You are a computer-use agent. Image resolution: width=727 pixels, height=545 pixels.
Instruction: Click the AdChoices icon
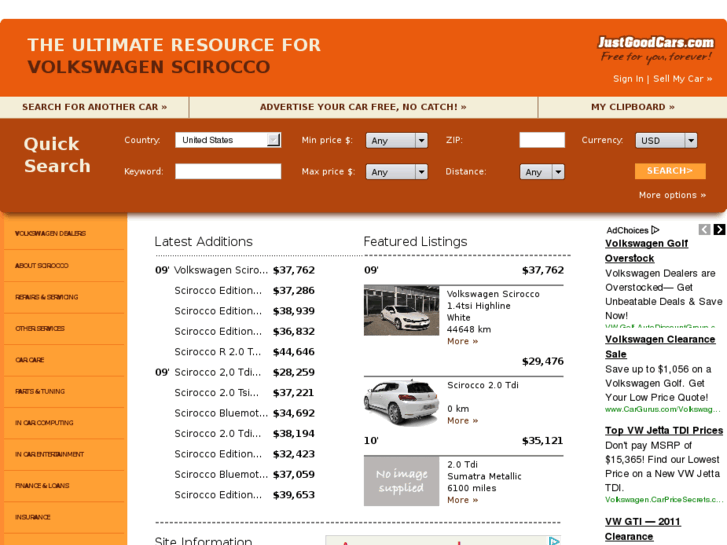[655, 230]
